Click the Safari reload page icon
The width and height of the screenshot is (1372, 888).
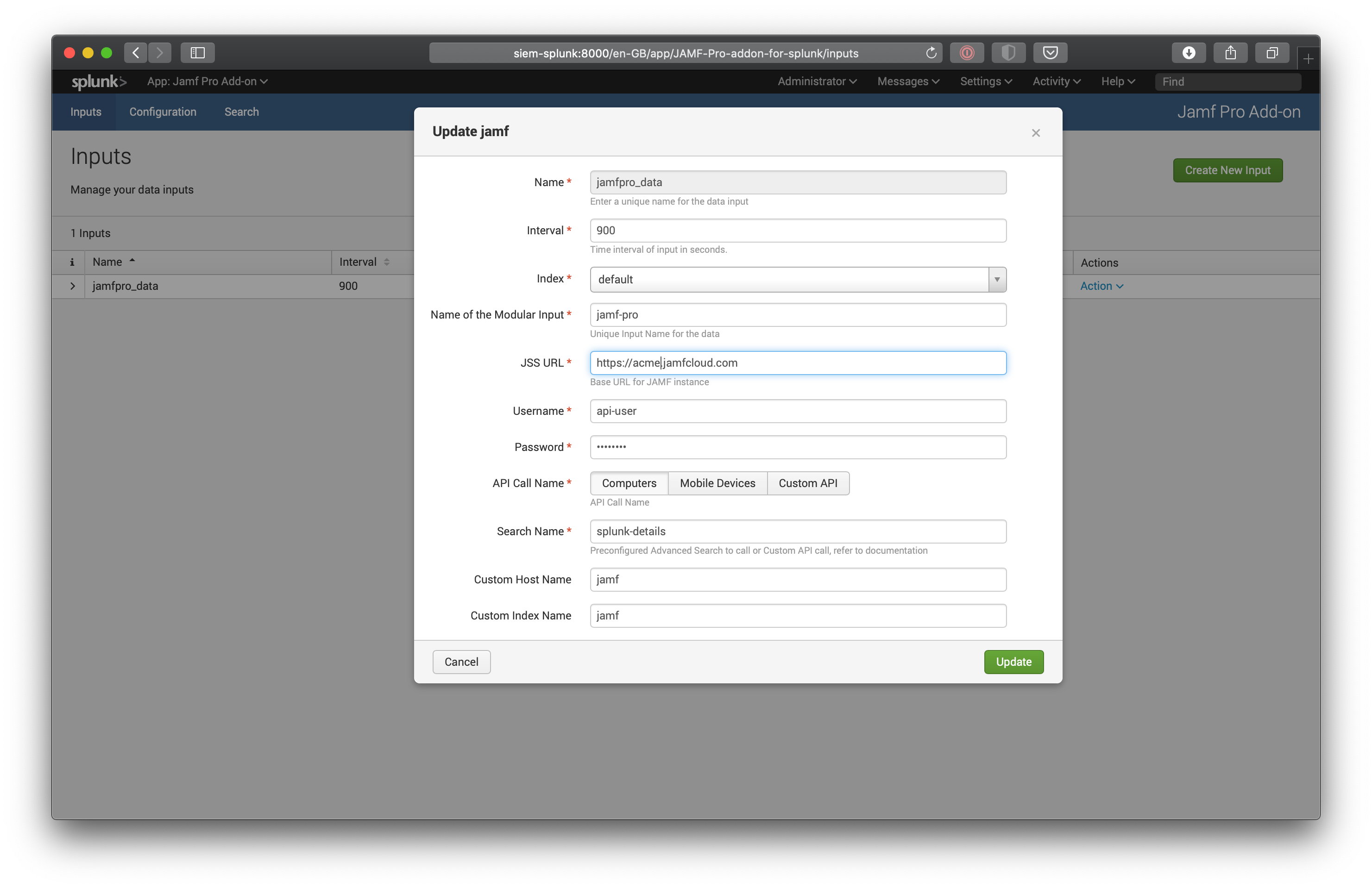click(931, 53)
